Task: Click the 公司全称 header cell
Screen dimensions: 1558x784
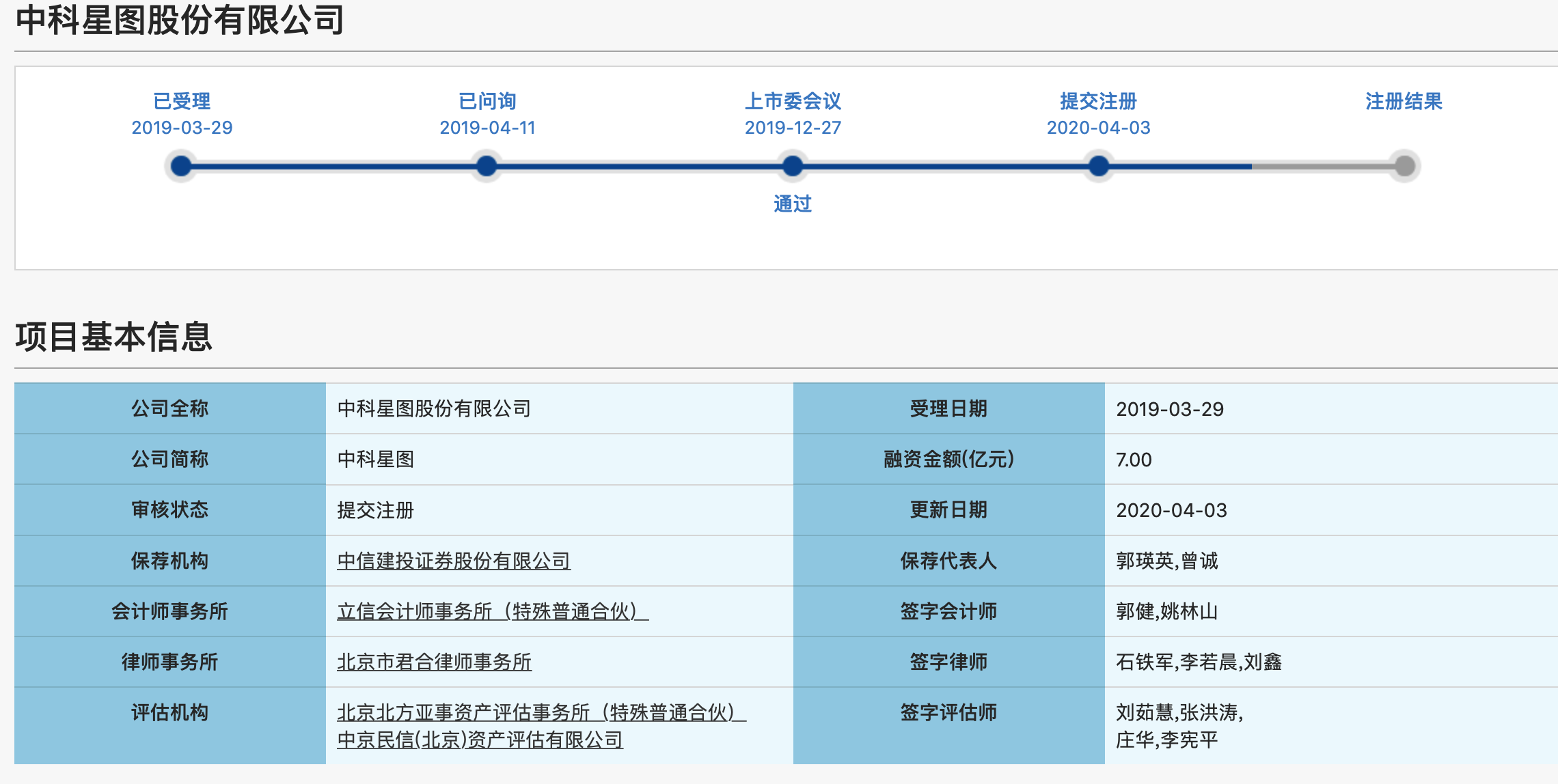Action: (x=170, y=408)
